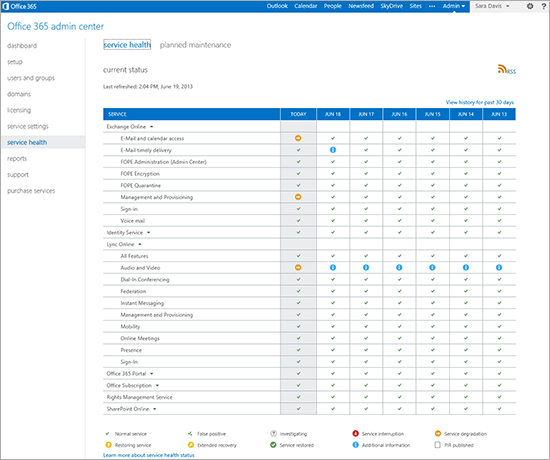Viewport: 550px width, 460px height.
Task: Open service settings in the sidebar
Action: point(28,126)
